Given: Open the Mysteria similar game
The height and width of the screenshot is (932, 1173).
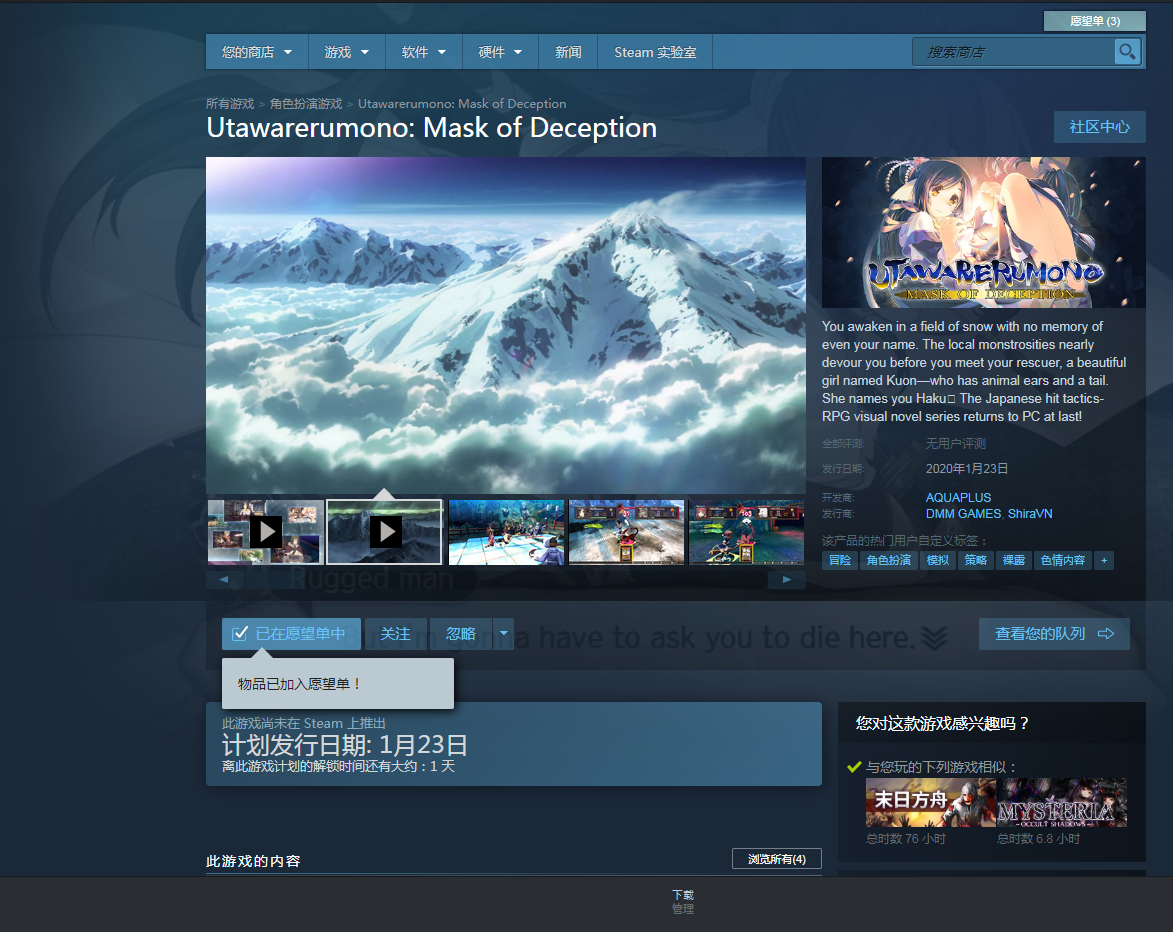Looking at the screenshot, I should 1062,803.
